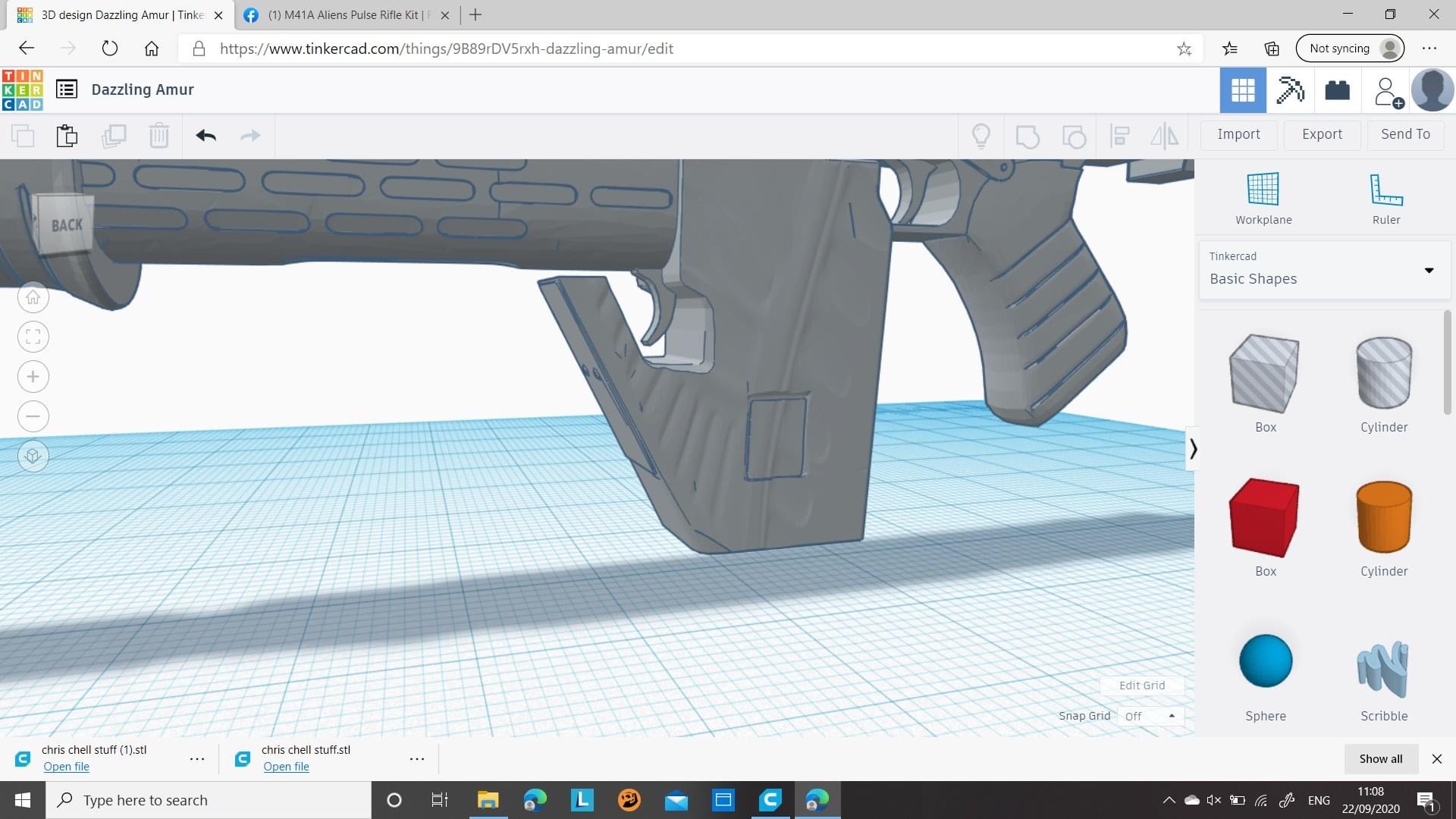This screenshot has height=819, width=1456.
Task: Click the Tinkercad logo
Action: (x=23, y=90)
